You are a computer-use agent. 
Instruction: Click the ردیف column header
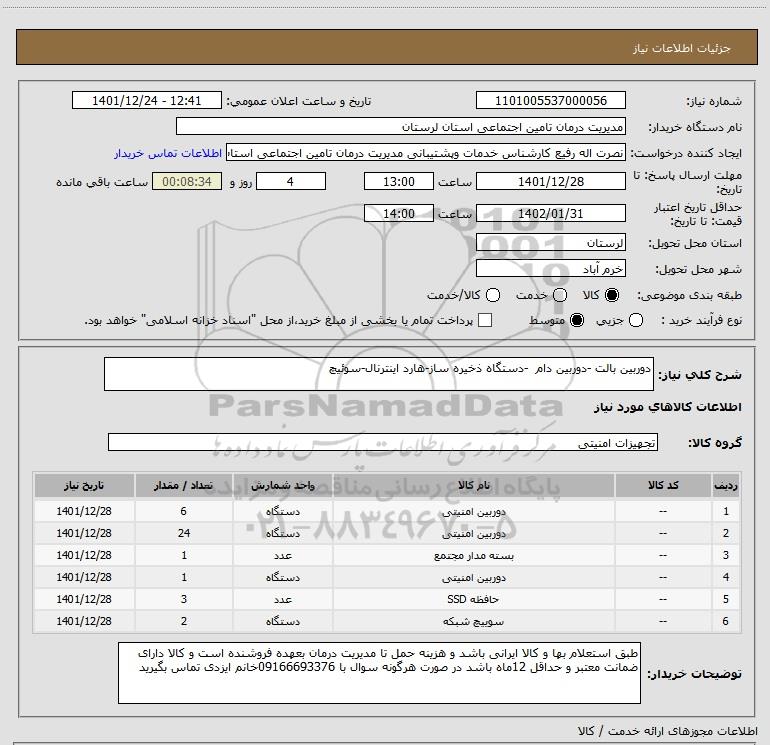(726, 485)
